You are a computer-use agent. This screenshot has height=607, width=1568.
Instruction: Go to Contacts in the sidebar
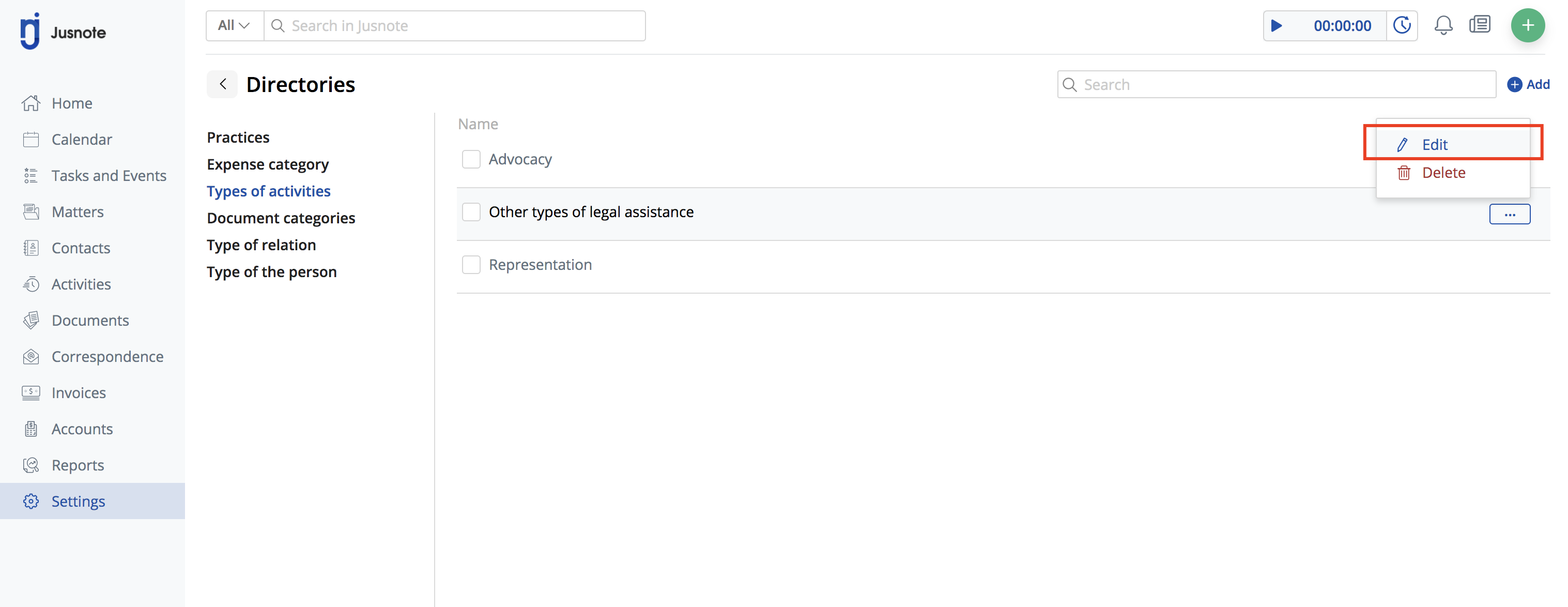click(93, 248)
